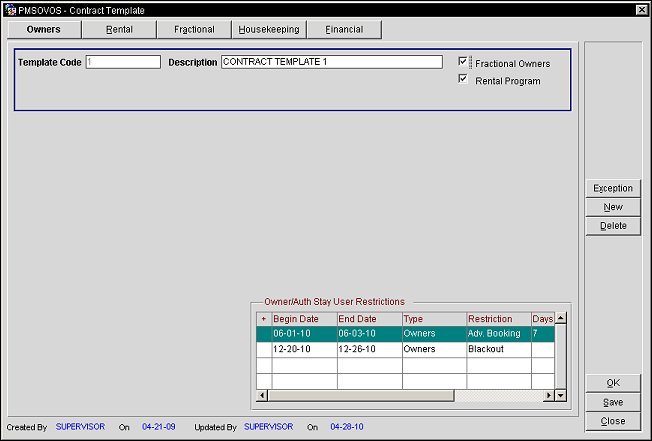This screenshot has height=441, width=652.
Task: Confirm with the OK button
Action: (613, 383)
